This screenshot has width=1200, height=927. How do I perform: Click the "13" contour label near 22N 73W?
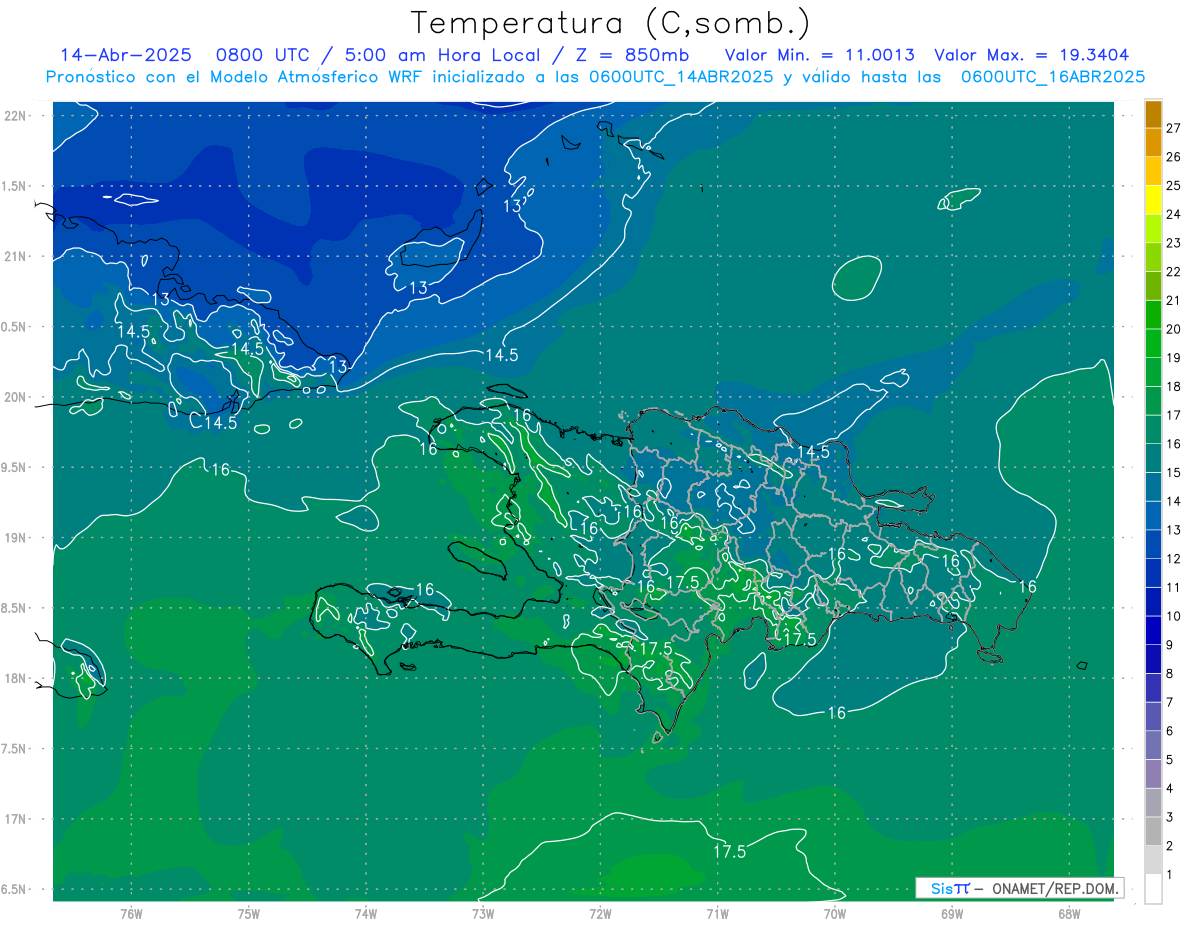pos(512,206)
